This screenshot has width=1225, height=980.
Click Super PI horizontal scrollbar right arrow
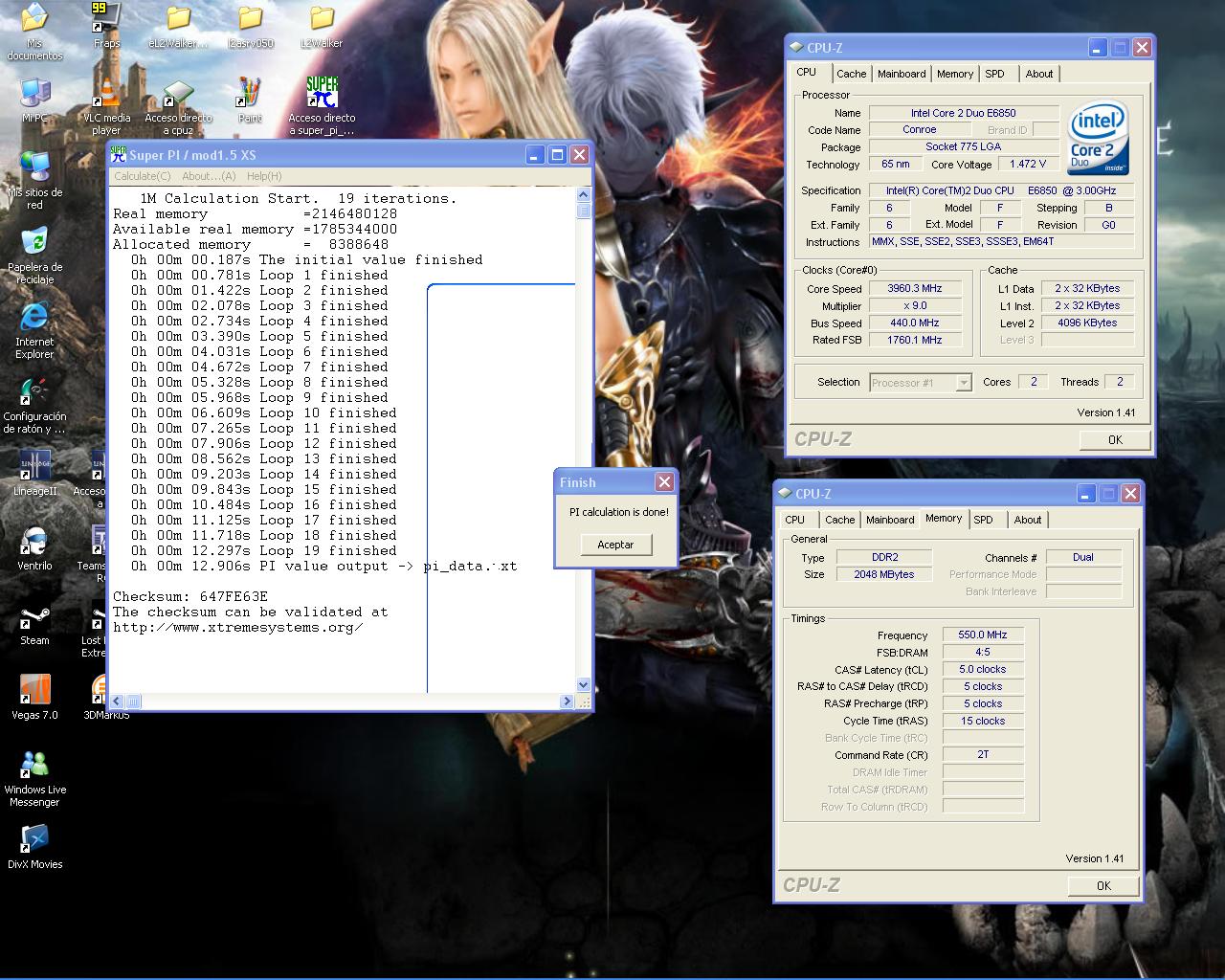click(568, 702)
